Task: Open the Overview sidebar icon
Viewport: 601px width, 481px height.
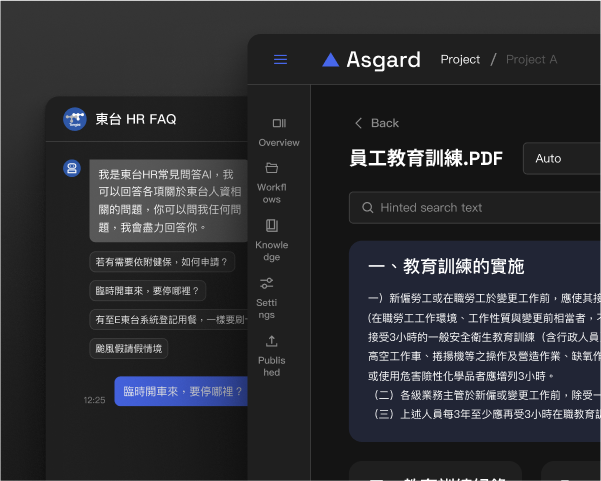Action: 279,123
